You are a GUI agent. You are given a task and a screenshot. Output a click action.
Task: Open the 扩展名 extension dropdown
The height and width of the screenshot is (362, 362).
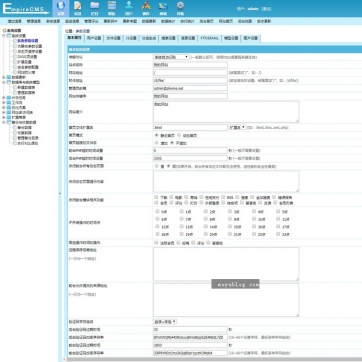click(x=238, y=127)
